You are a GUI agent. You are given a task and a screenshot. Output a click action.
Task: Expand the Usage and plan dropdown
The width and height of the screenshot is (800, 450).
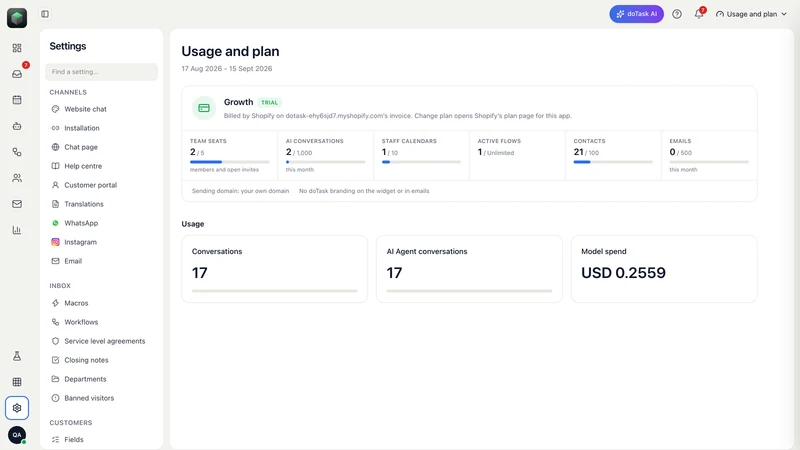[751, 14]
